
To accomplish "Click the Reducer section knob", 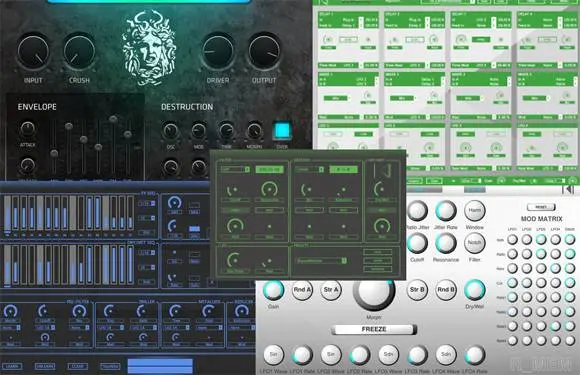I will click(x=242, y=312).
